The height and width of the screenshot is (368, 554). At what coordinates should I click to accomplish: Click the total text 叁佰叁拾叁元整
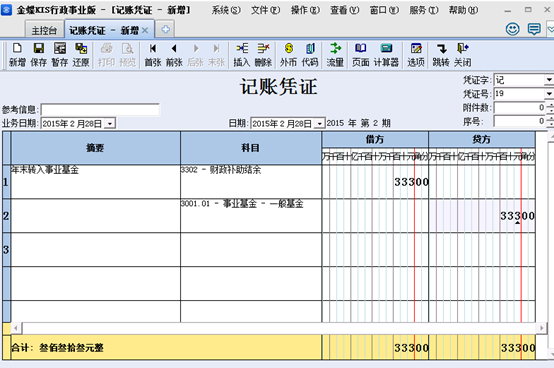(x=71, y=348)
